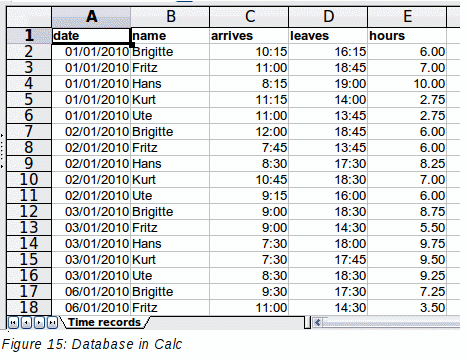Select row 1 header
This screenshot has height=363, width=467.
29,36
